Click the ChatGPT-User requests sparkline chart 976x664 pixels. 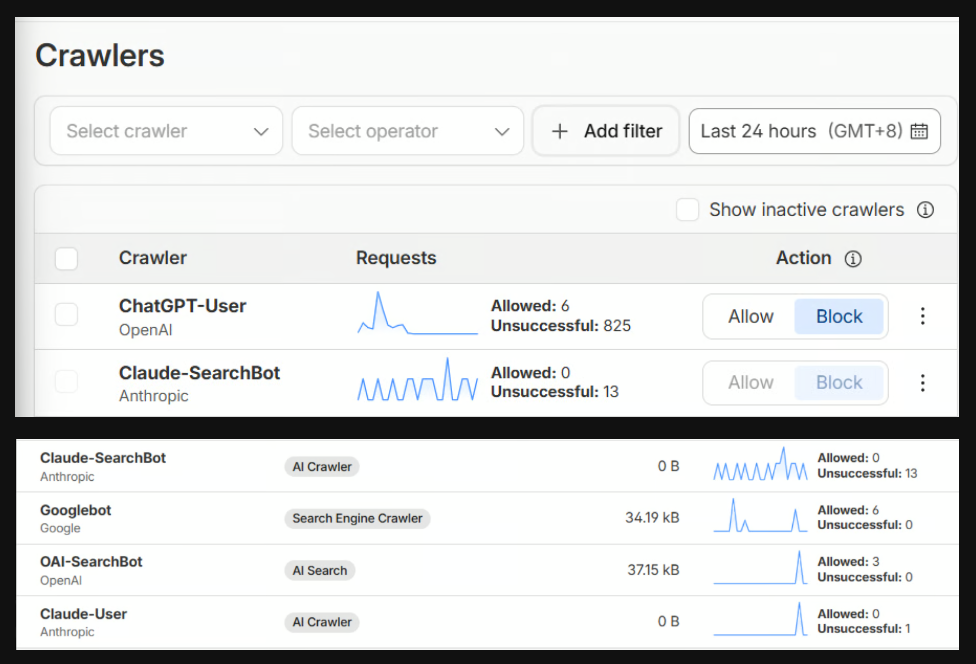coord(417,314)
